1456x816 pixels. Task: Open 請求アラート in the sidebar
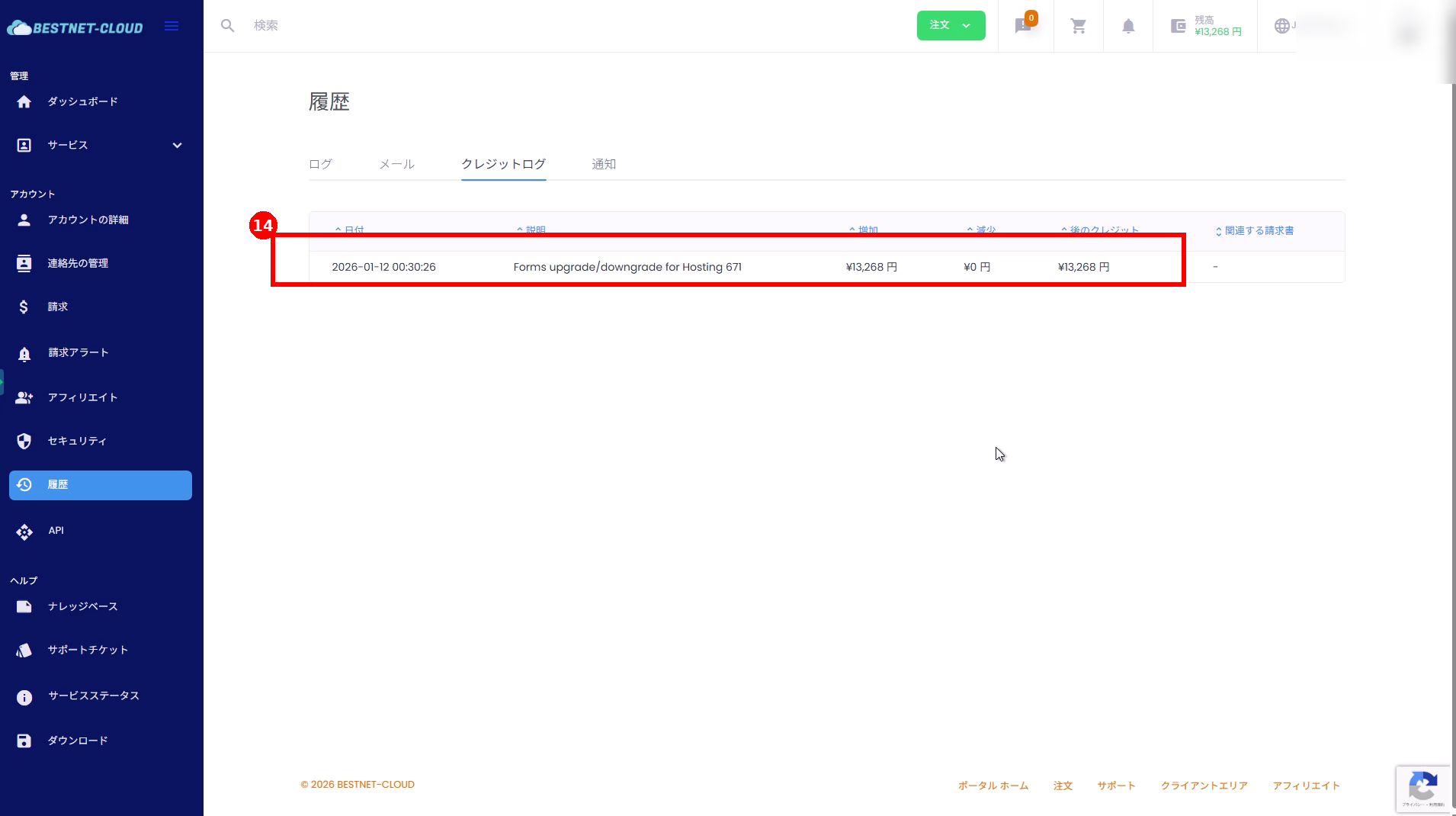[78, 352]
